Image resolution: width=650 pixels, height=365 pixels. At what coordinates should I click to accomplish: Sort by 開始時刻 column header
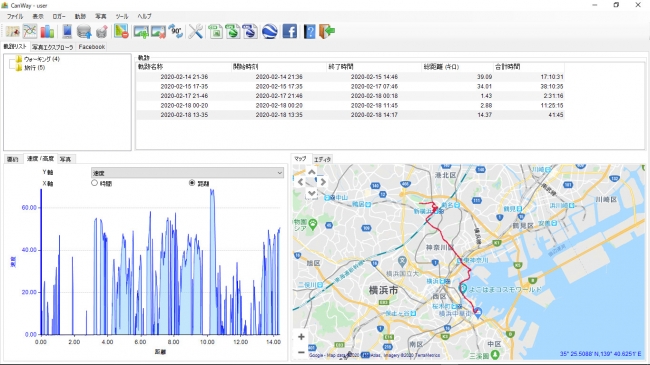point(279,67)
